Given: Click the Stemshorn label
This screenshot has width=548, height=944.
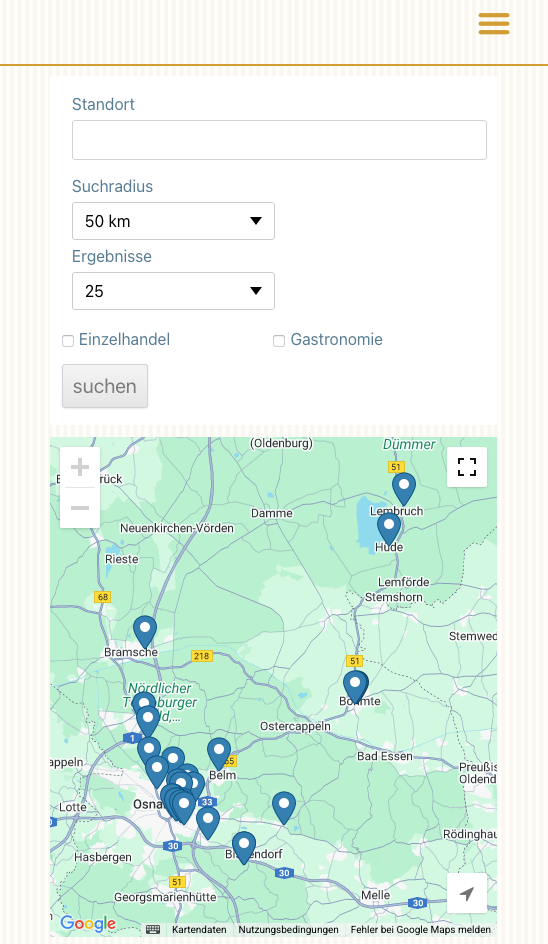Looking at the screenshot, I should point(394,597).
